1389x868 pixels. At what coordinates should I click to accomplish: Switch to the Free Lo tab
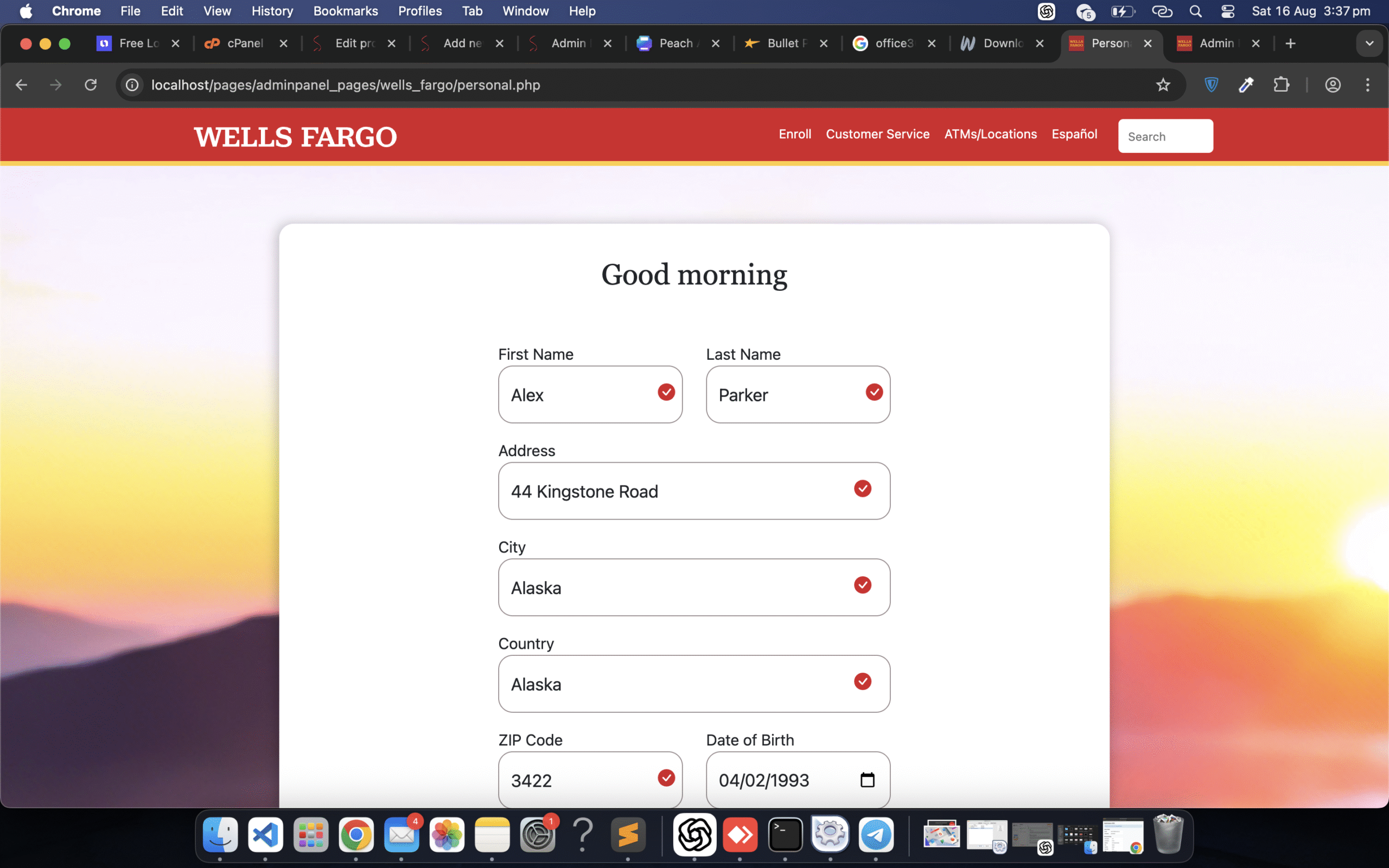pyautogui.click(x=137, y=43)
